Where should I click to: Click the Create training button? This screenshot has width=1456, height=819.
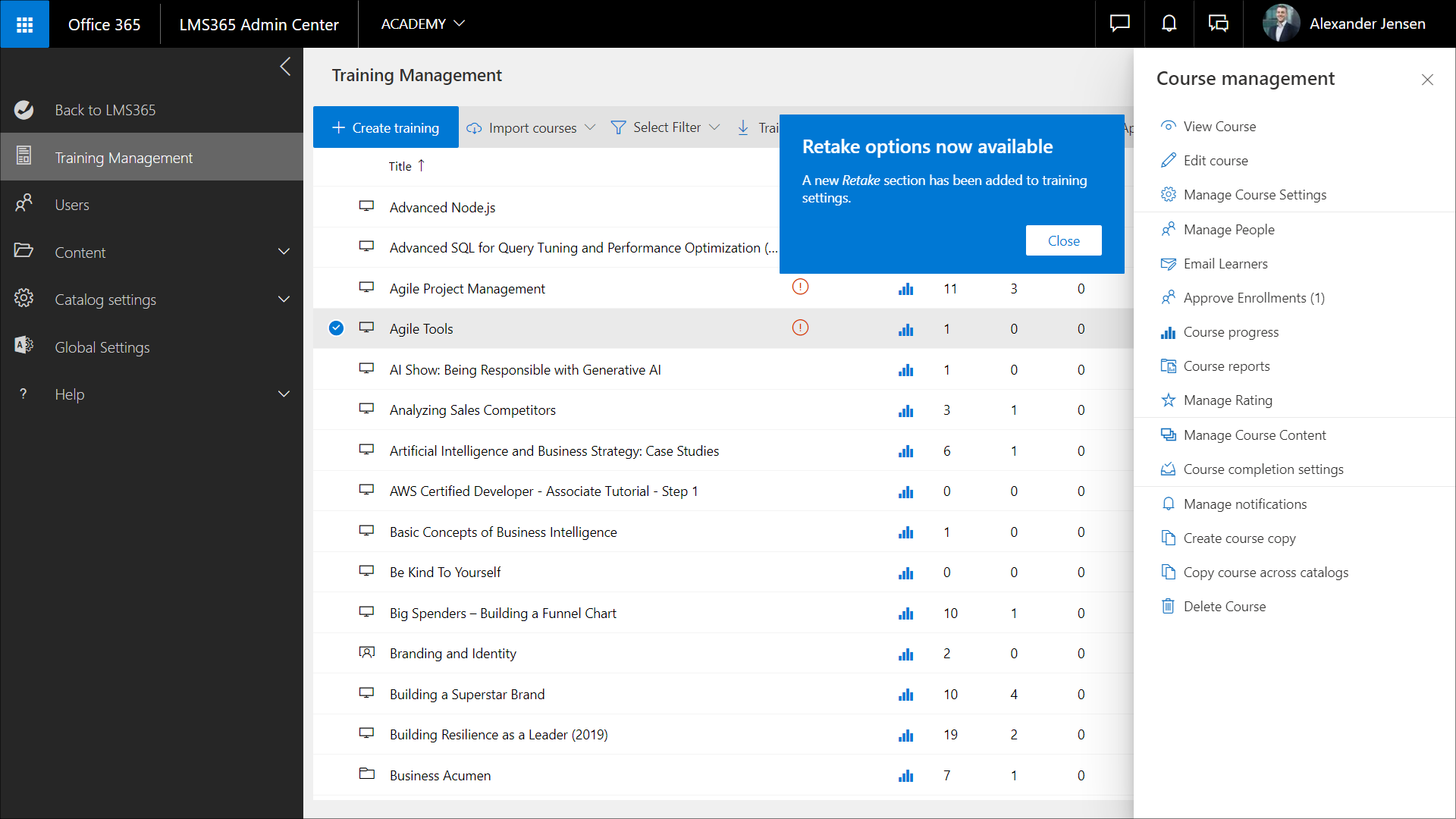(x=385, y=127)
